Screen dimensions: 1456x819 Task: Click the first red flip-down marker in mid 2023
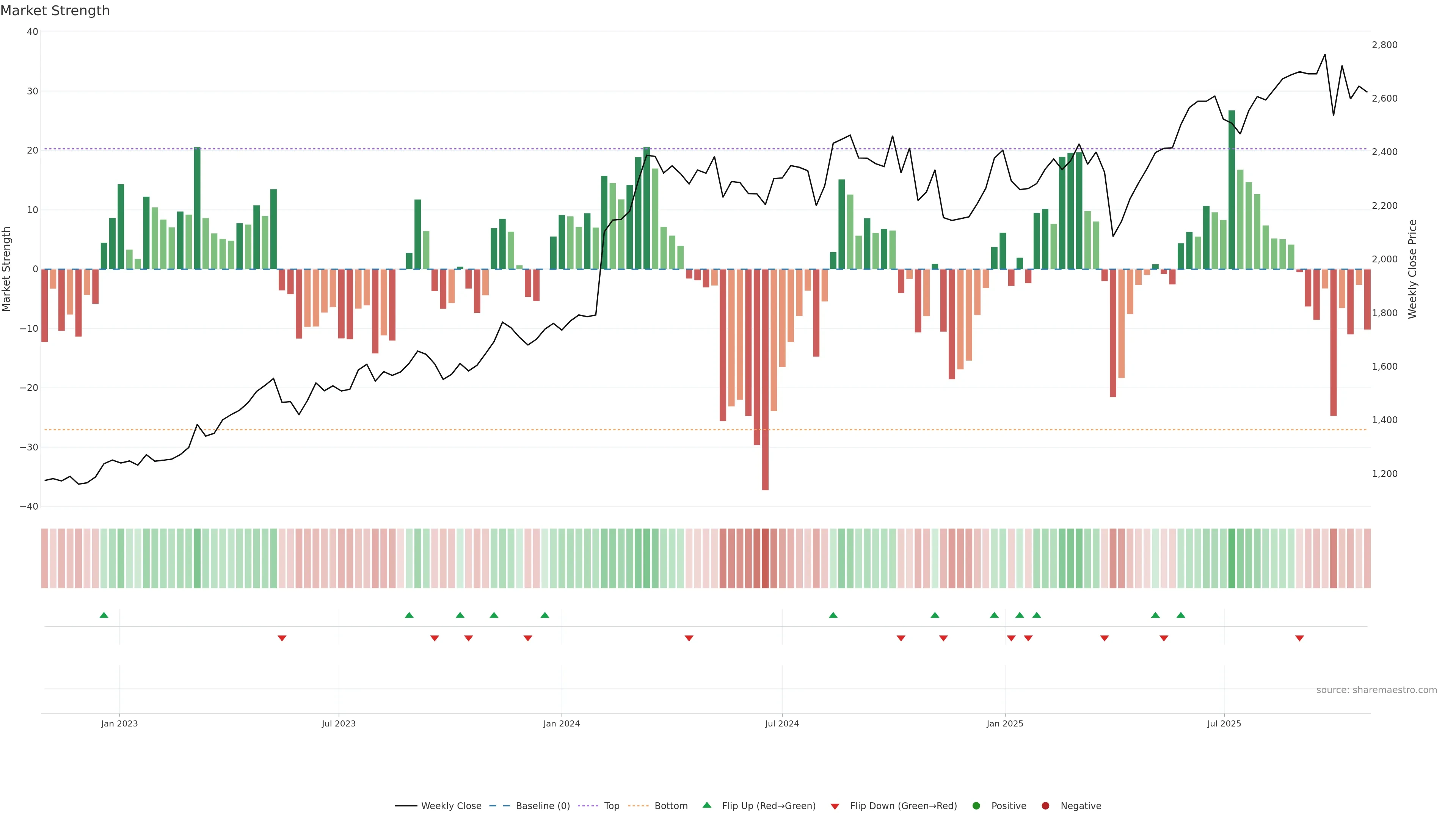(x=282, y=638)
